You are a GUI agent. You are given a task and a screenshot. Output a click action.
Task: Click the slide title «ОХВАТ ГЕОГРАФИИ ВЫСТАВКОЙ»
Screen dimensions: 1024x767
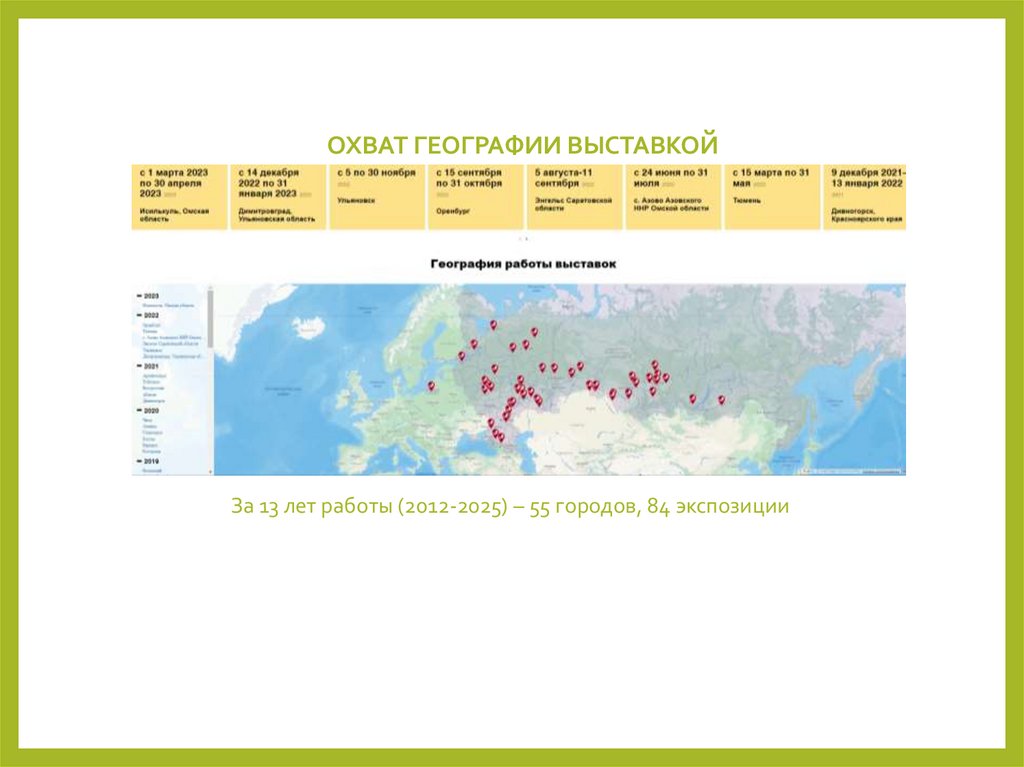pos(522,144)
